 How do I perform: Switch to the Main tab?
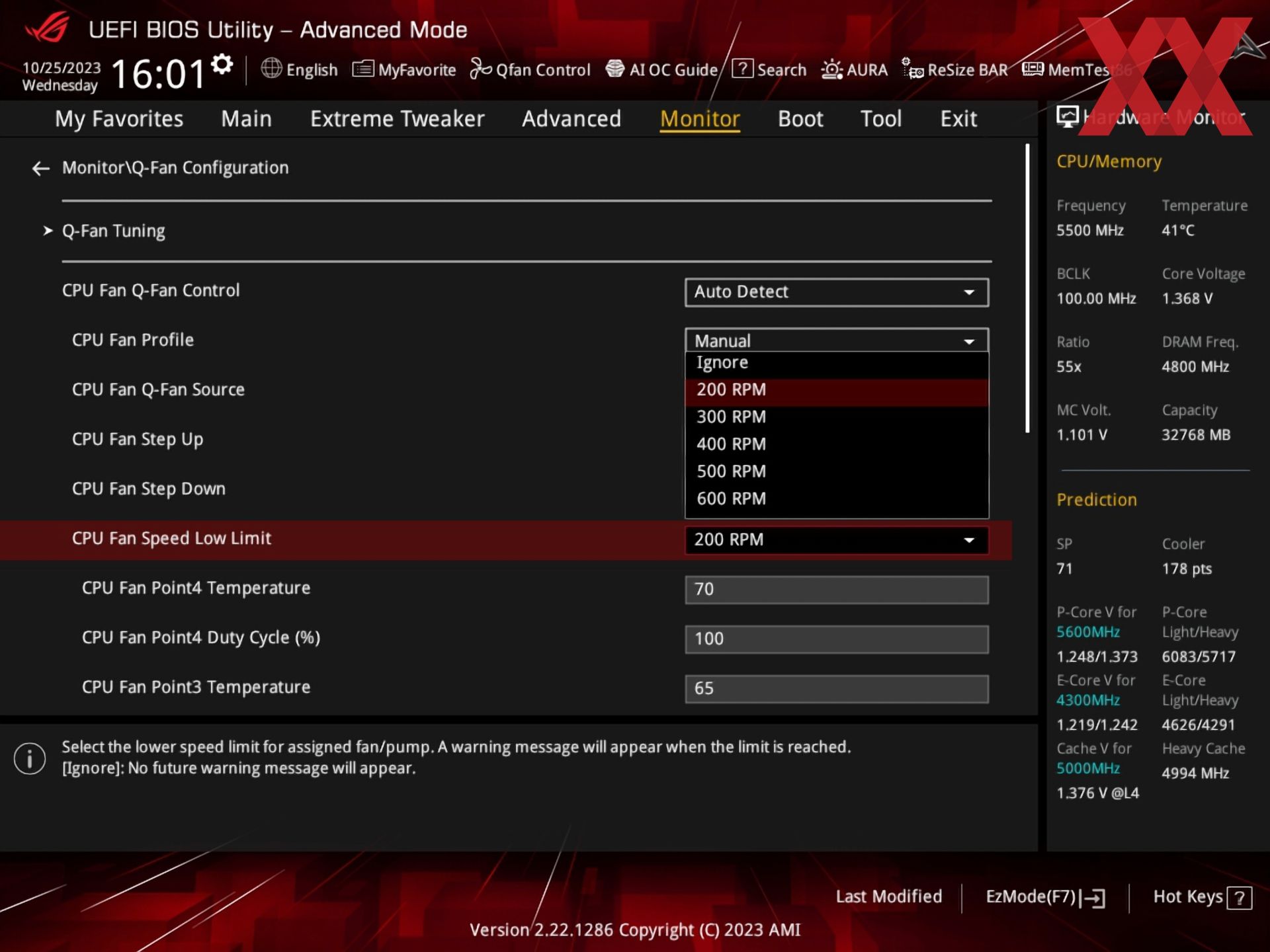(246, 119)
